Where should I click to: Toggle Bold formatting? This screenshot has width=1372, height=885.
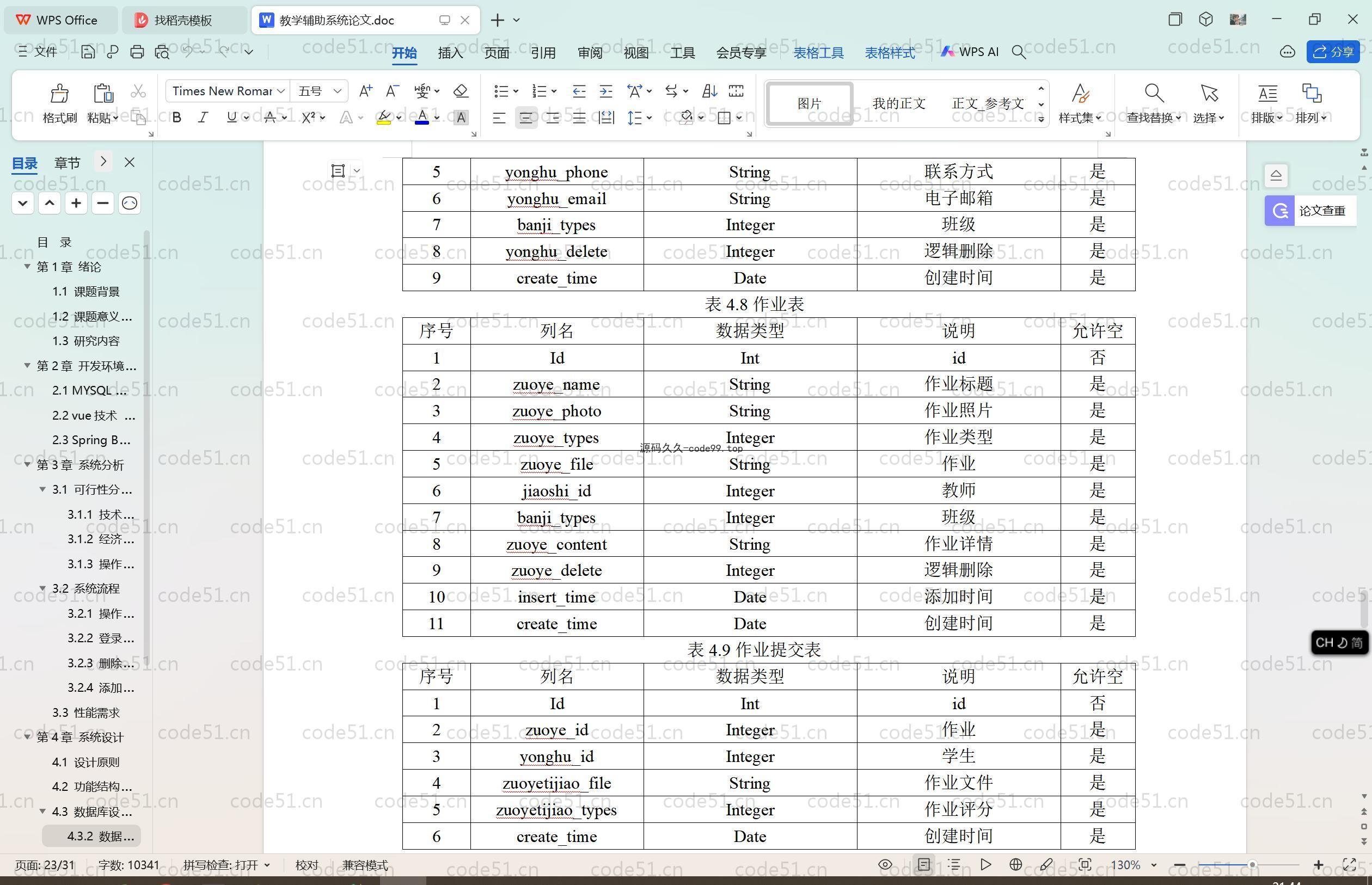177,118
